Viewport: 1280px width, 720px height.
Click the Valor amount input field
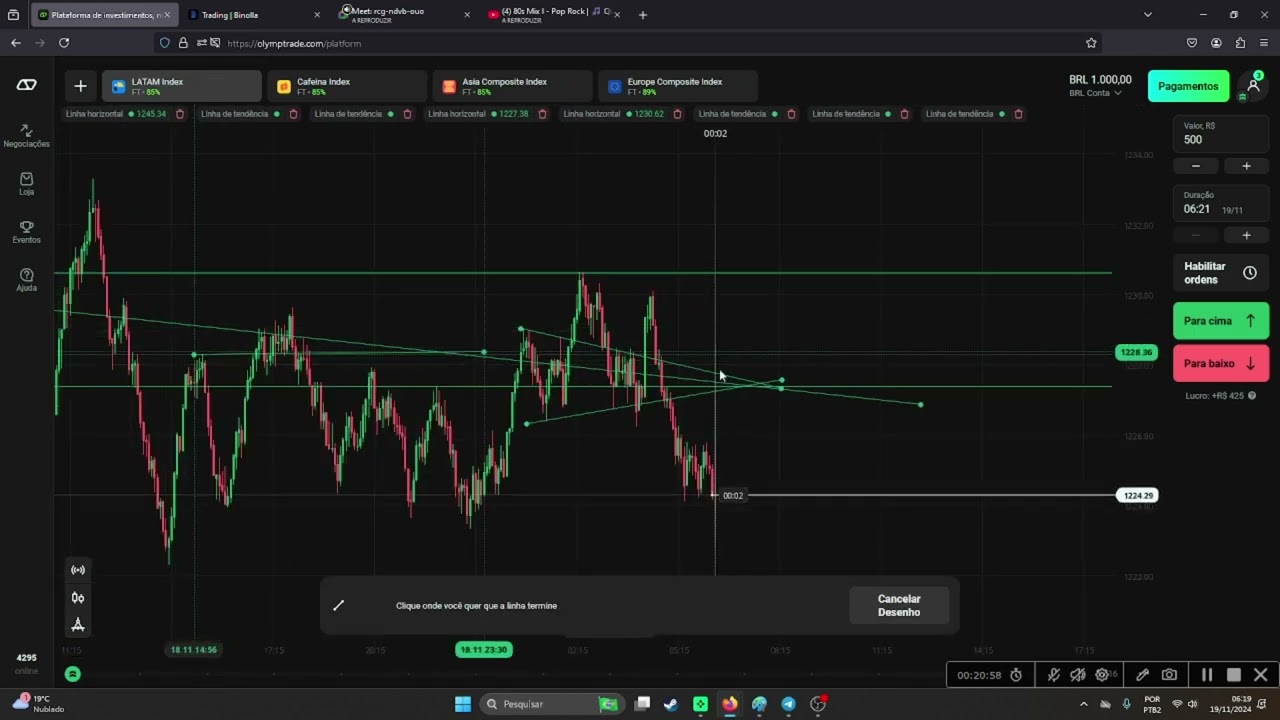pyautogui.click(x=1221, y=133)
